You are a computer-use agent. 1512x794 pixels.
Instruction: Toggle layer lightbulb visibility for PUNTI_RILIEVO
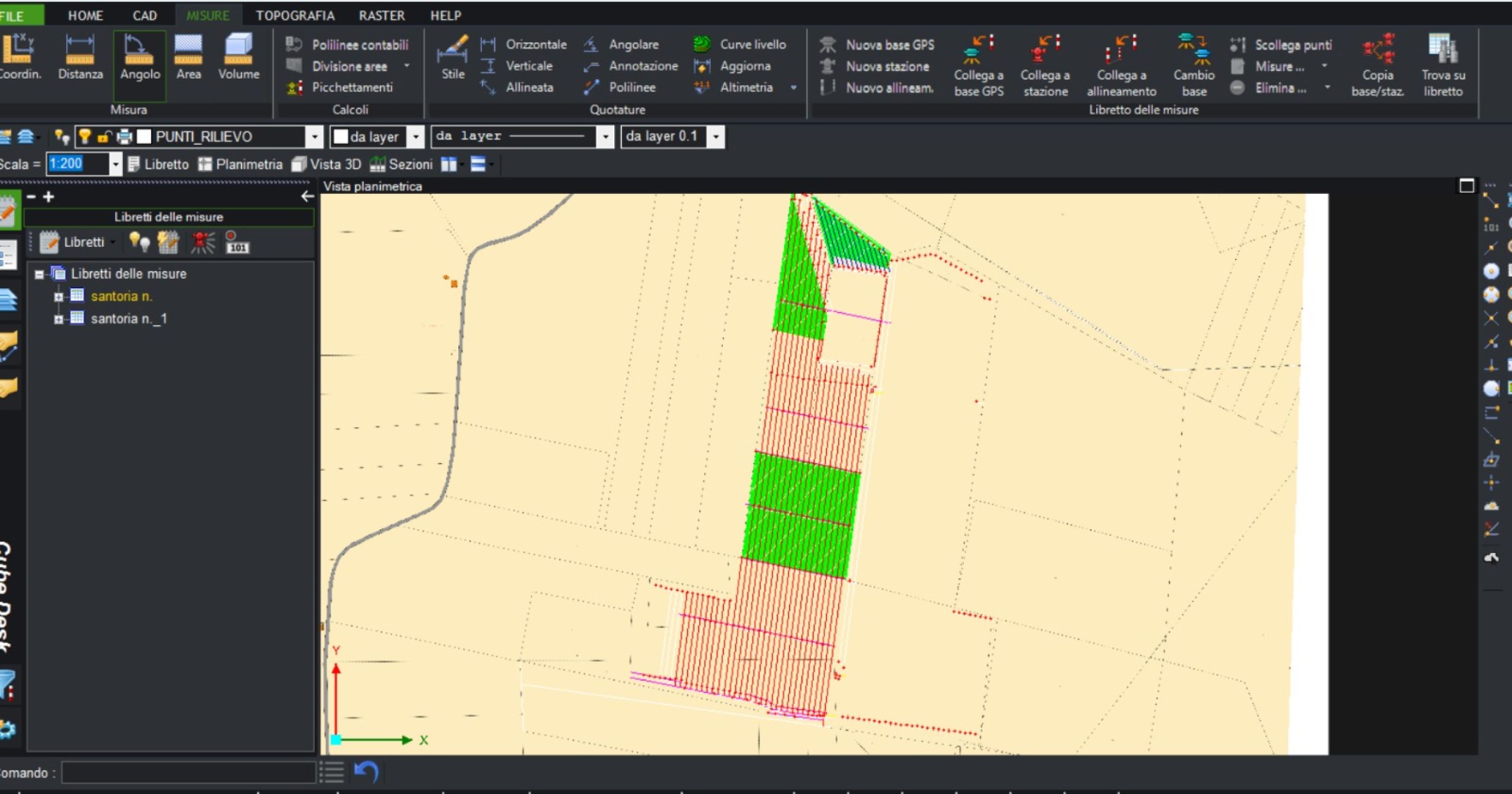pos(84,136)
